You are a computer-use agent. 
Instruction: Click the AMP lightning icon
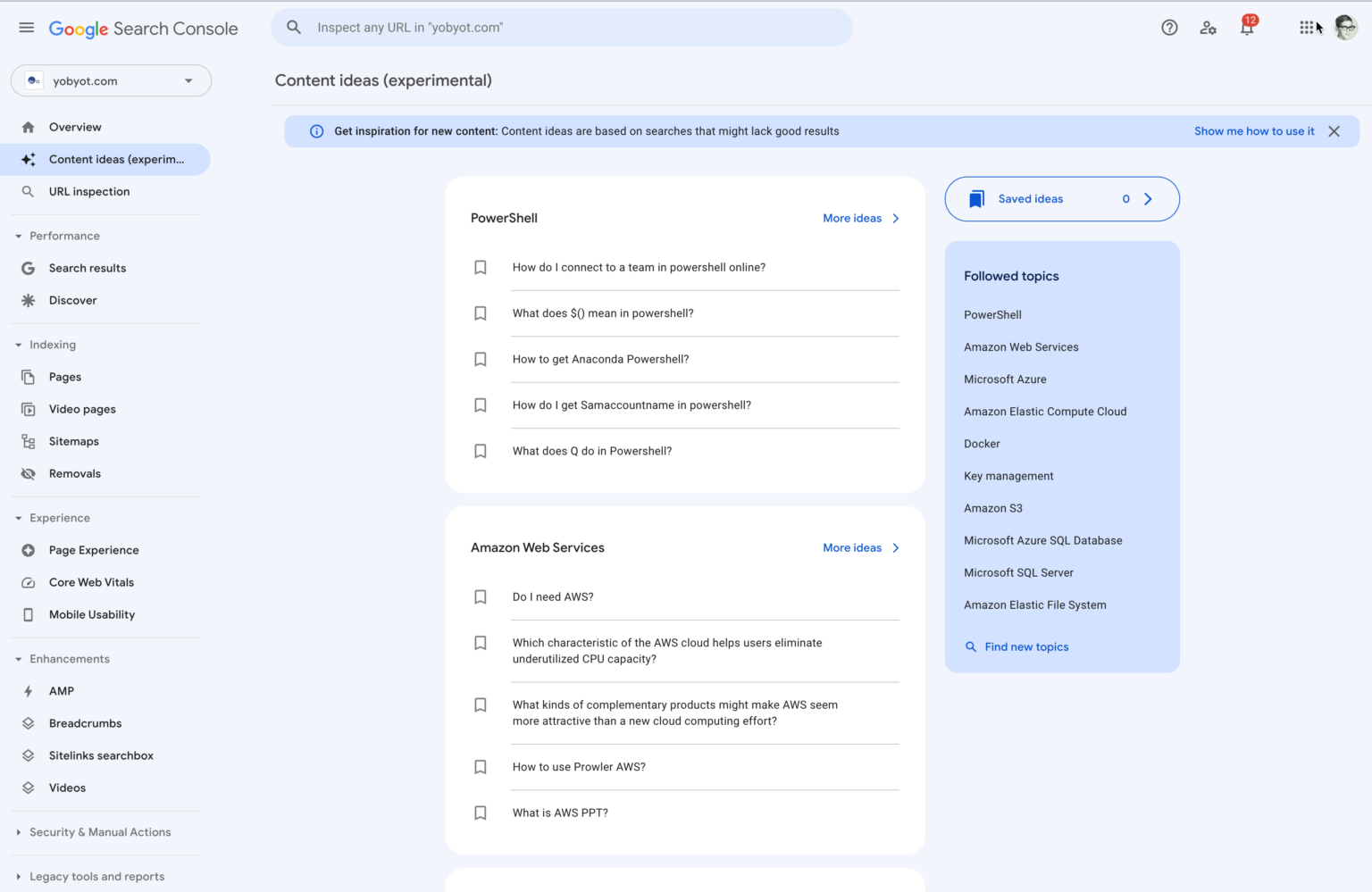coord(29,691)
